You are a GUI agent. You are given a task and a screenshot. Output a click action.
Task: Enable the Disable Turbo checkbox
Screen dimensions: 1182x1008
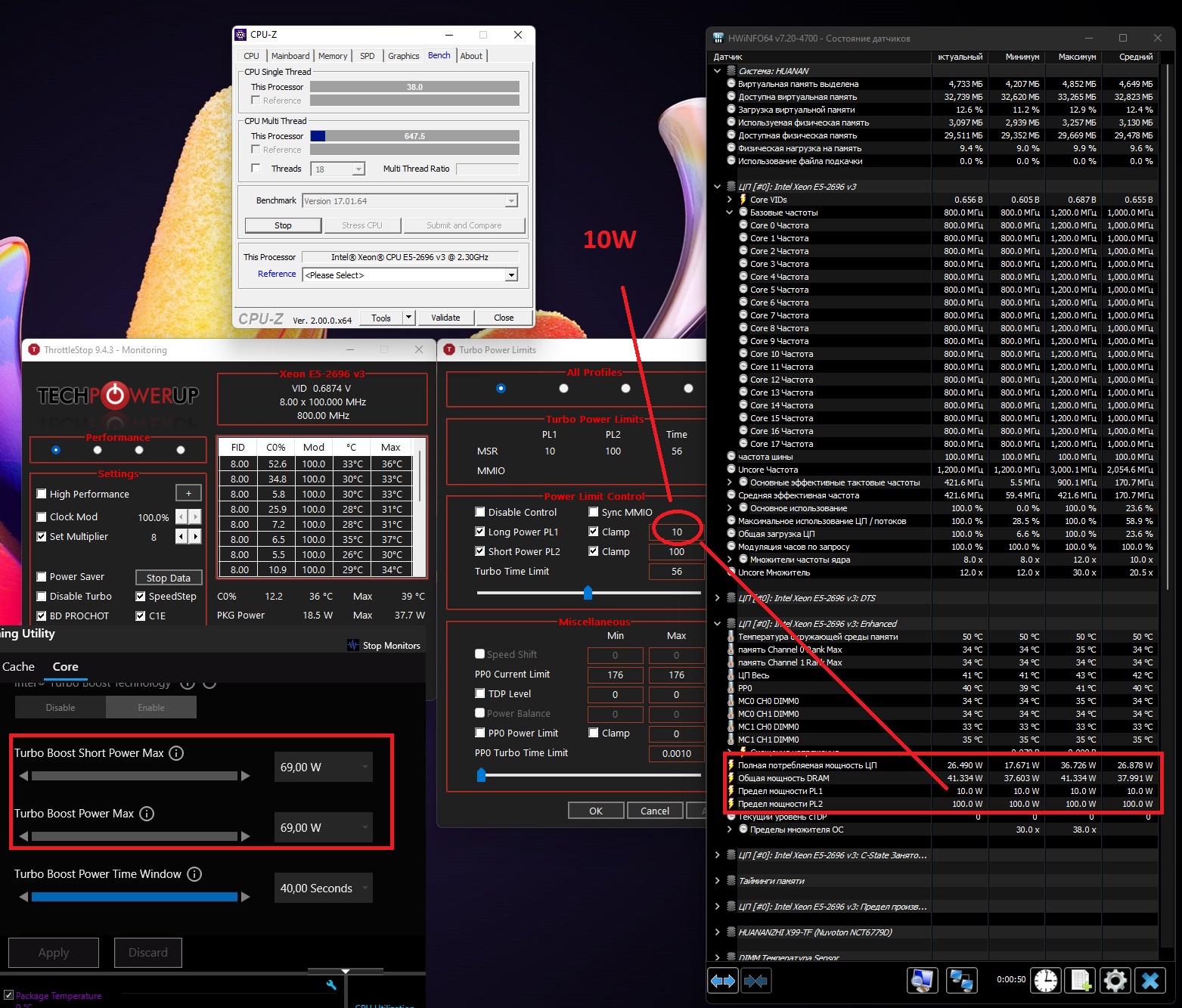pyautogui.click(x=42, y=596)
